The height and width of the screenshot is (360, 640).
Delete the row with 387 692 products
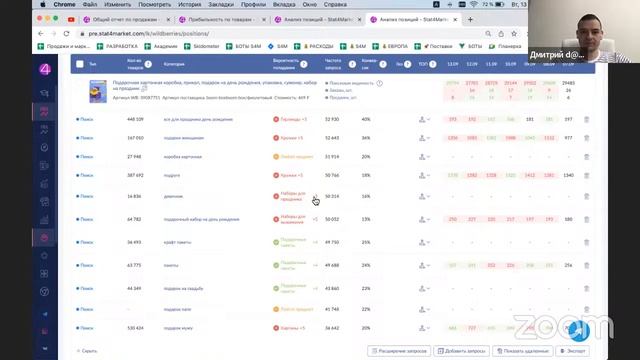(587, 176)
